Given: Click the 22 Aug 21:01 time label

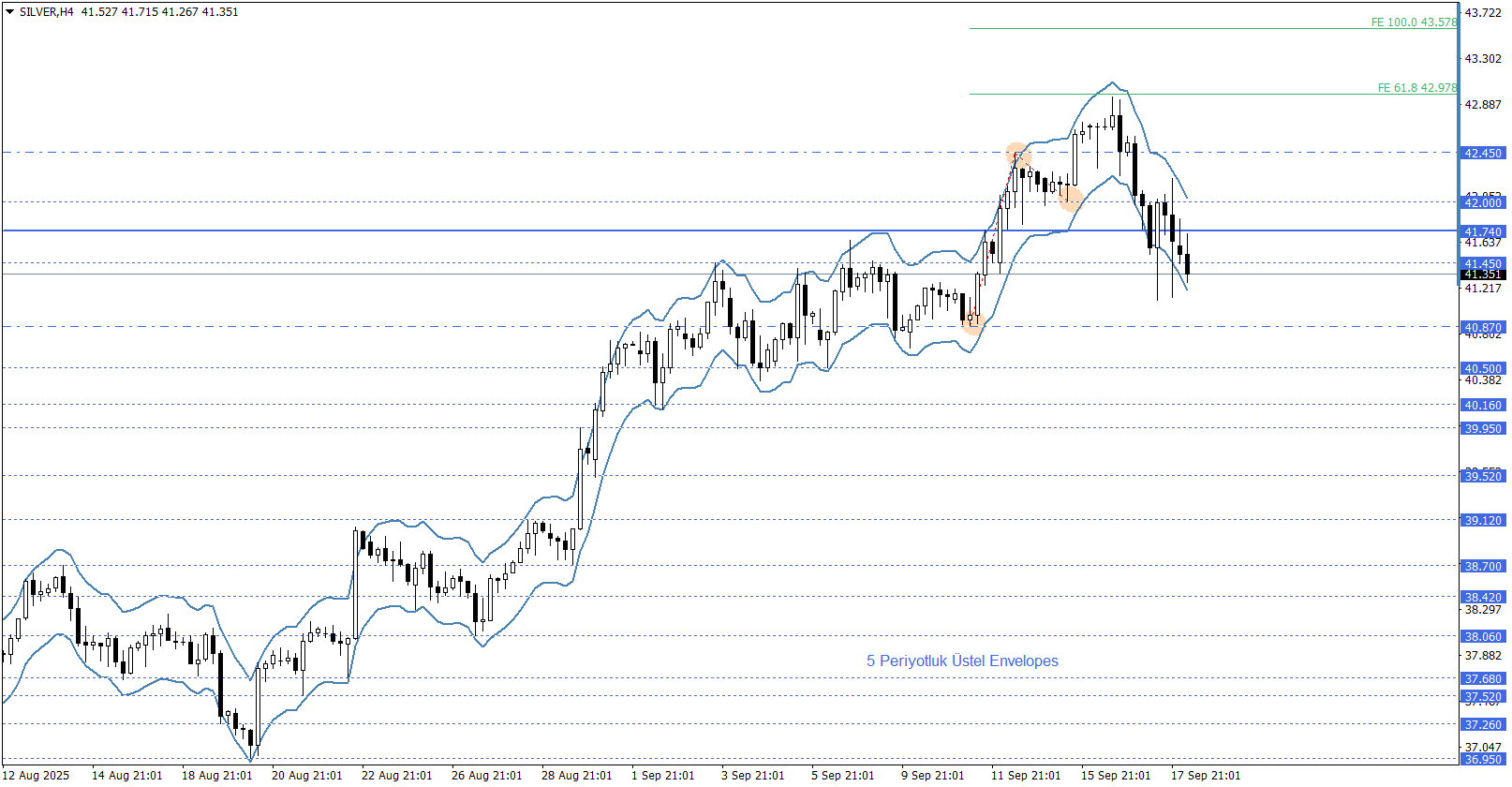Looking at the screenshot, I should 396,776.
